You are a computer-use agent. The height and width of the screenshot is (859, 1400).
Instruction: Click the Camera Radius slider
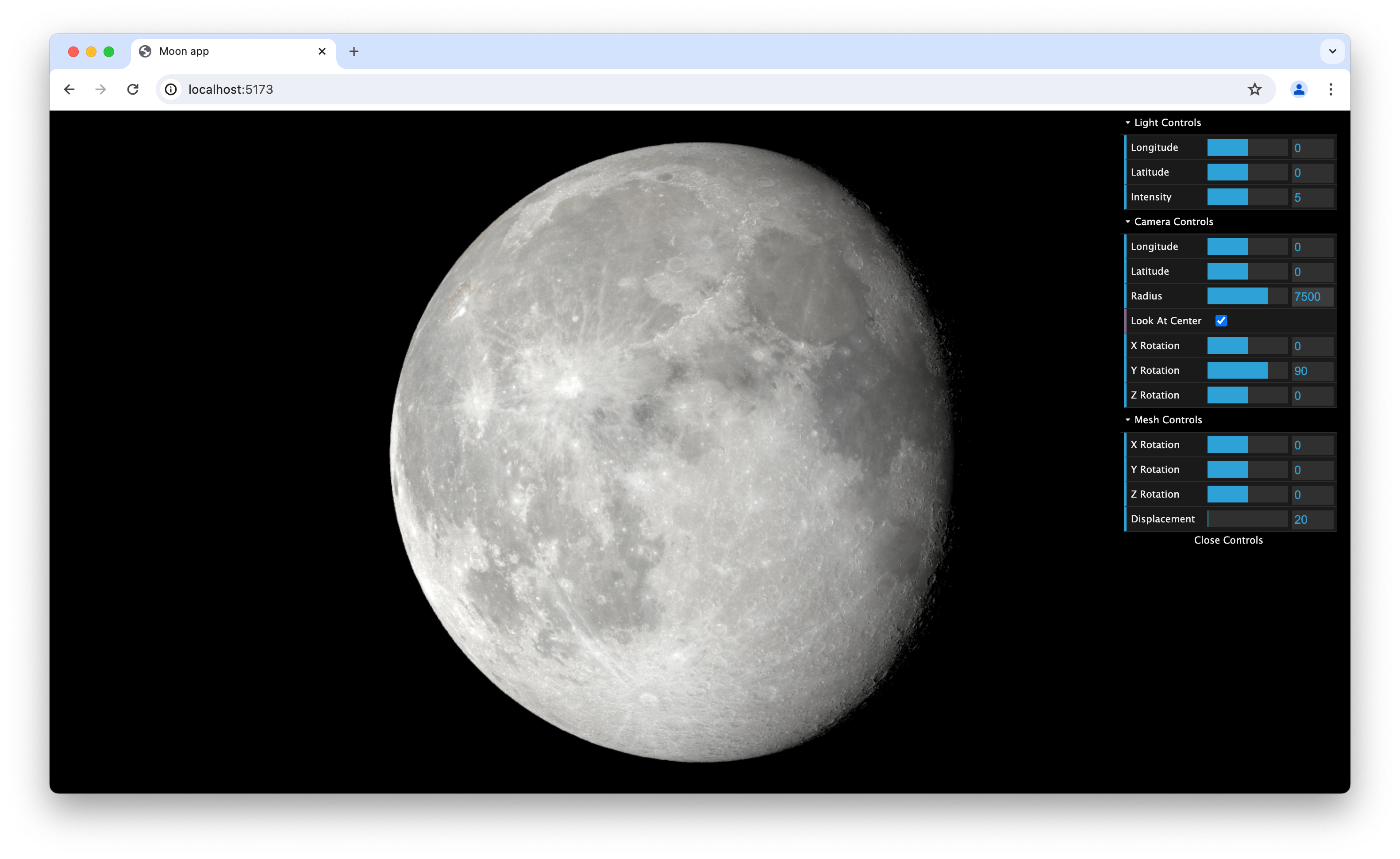pyautogui.click(x=1247, y=296)
